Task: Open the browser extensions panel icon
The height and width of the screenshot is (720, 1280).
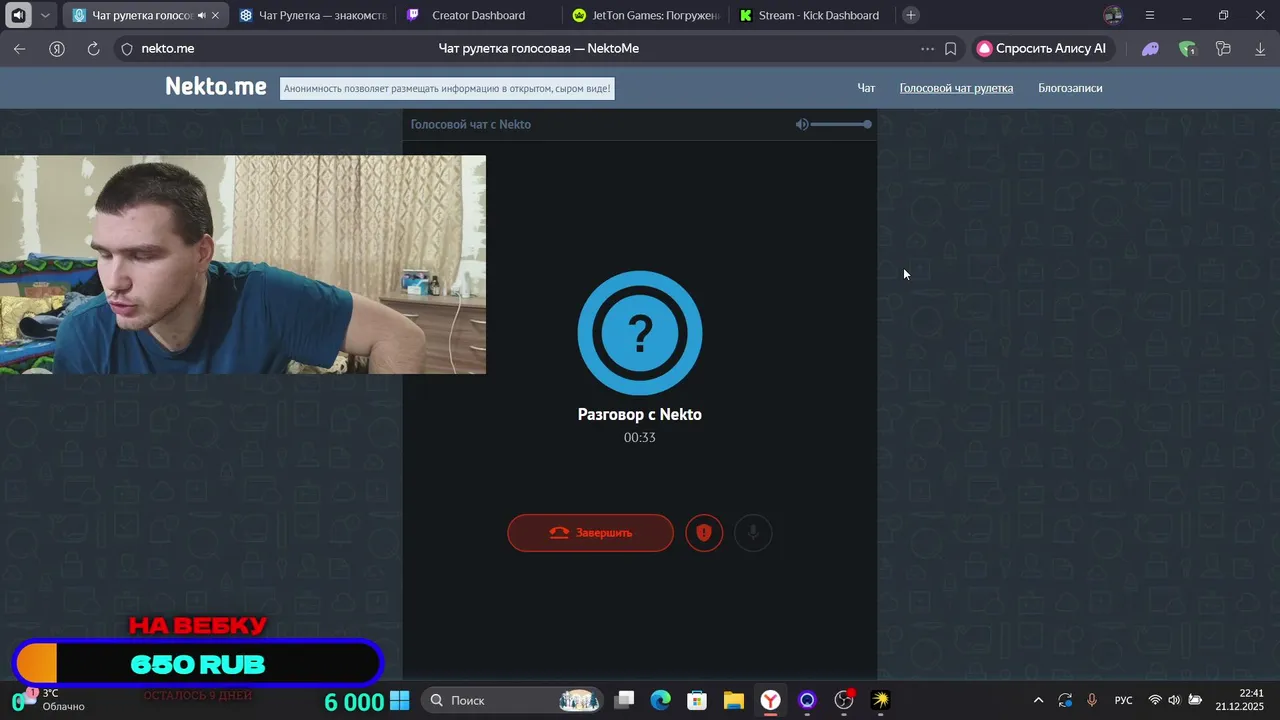Action: 1223,48
